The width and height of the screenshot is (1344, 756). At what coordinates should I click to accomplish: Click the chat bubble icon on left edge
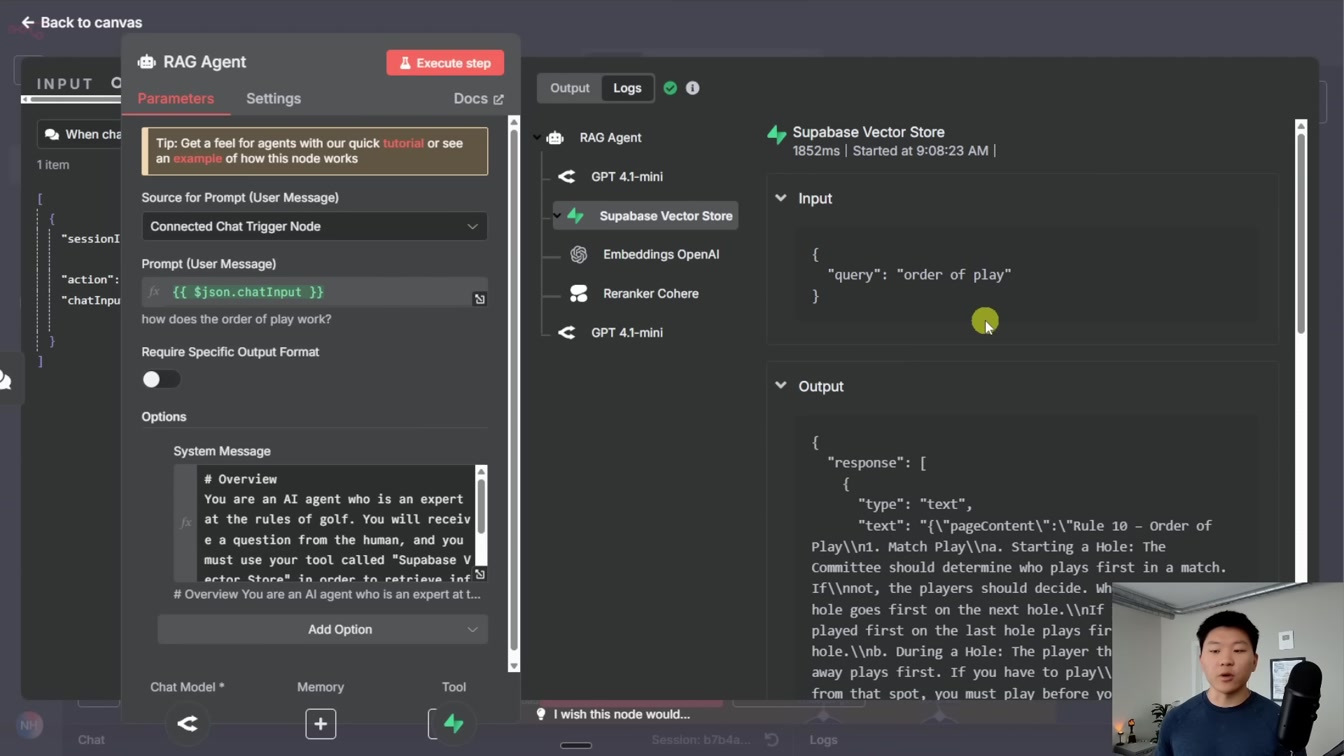pyautogui.click(x=5, y=380)
